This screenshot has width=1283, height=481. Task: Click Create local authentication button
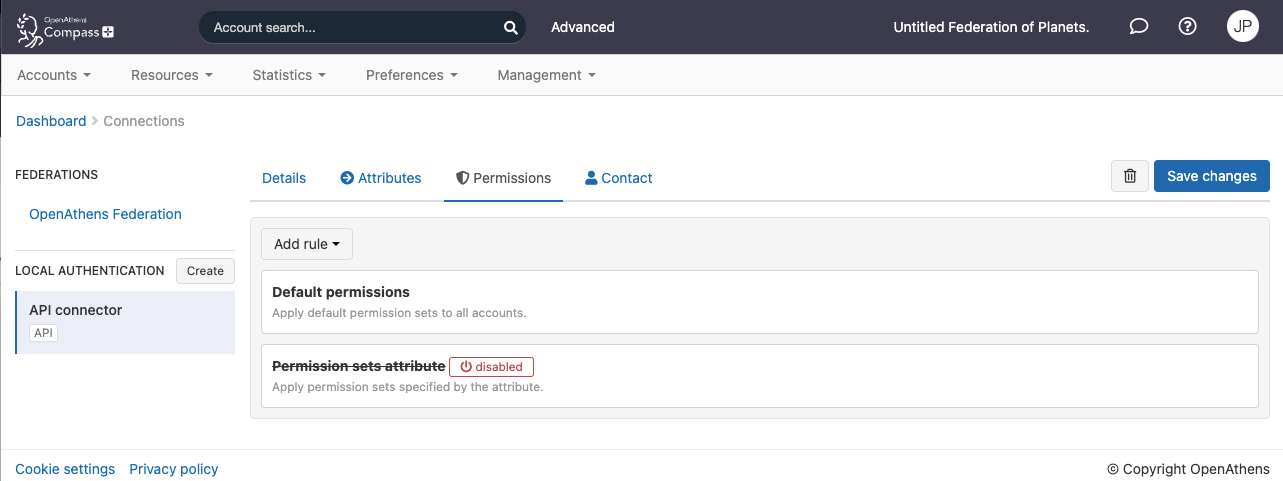tap(205, 271)
